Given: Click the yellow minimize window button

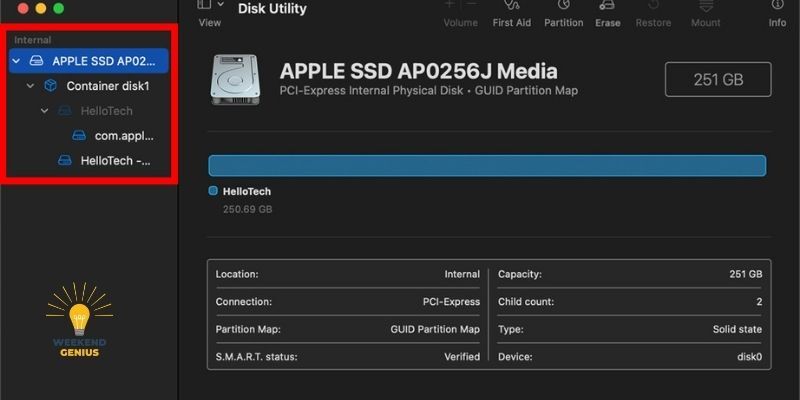Looking at the screenshot, I should click(41, 8).
